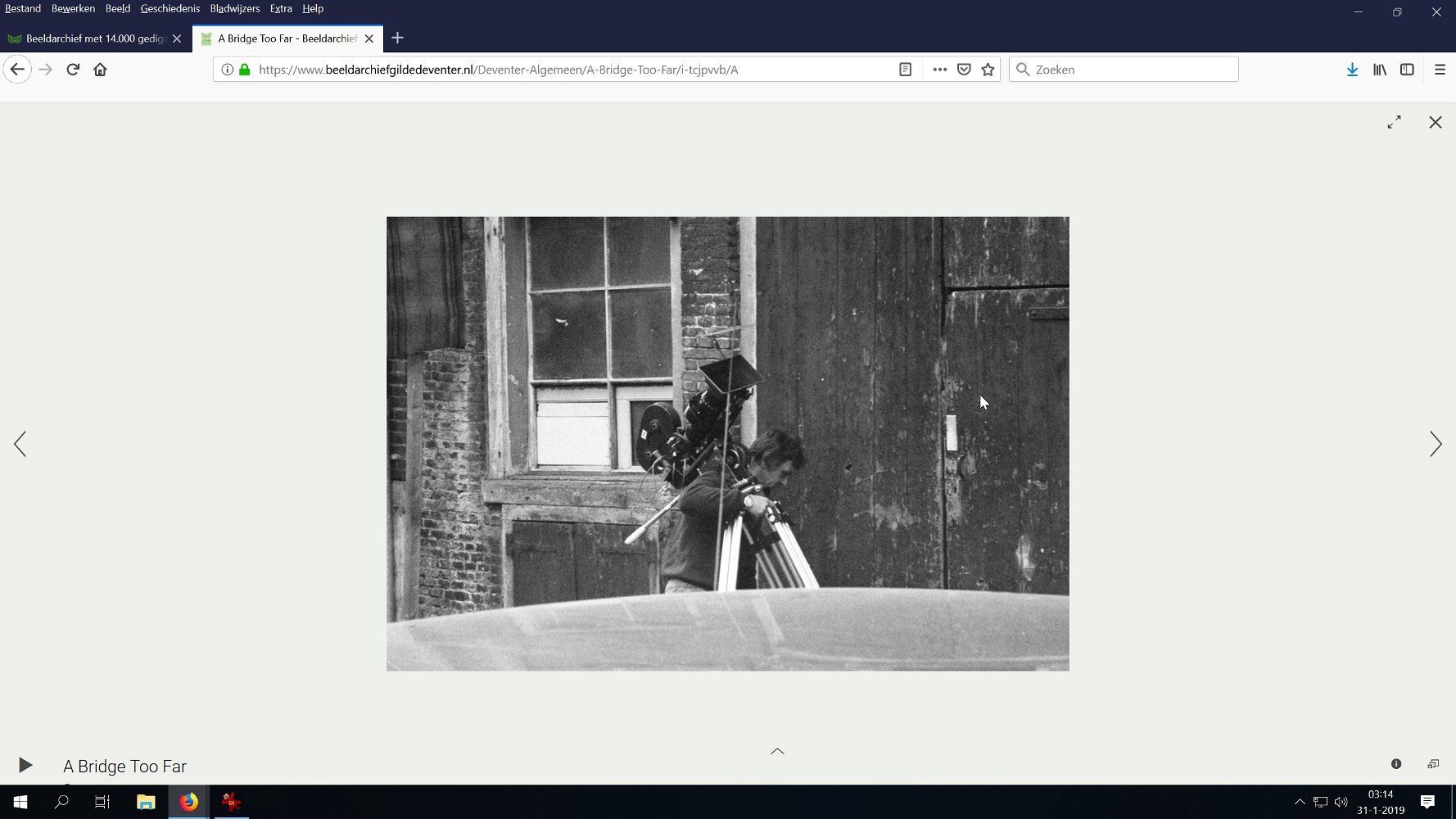Toggle the Firefox sidebar
Viewport: 1456px width, 819px height.
pos(1407,70)
